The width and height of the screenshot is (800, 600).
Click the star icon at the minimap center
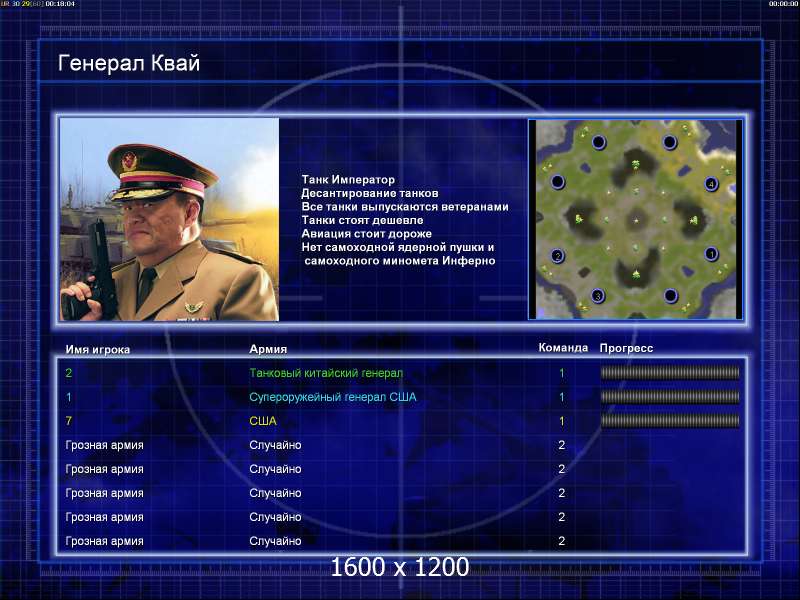[x=636, y=220]
